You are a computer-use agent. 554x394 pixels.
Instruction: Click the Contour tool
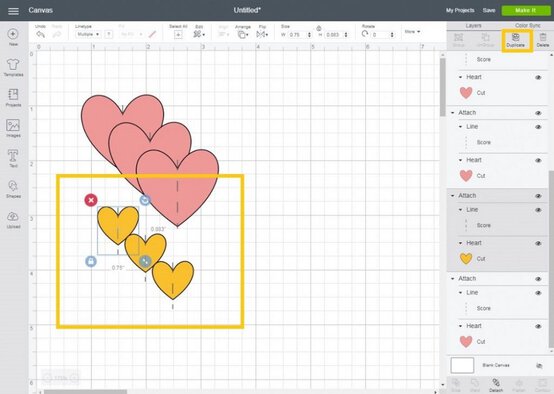pyautogui.click(x=542, y=383)
